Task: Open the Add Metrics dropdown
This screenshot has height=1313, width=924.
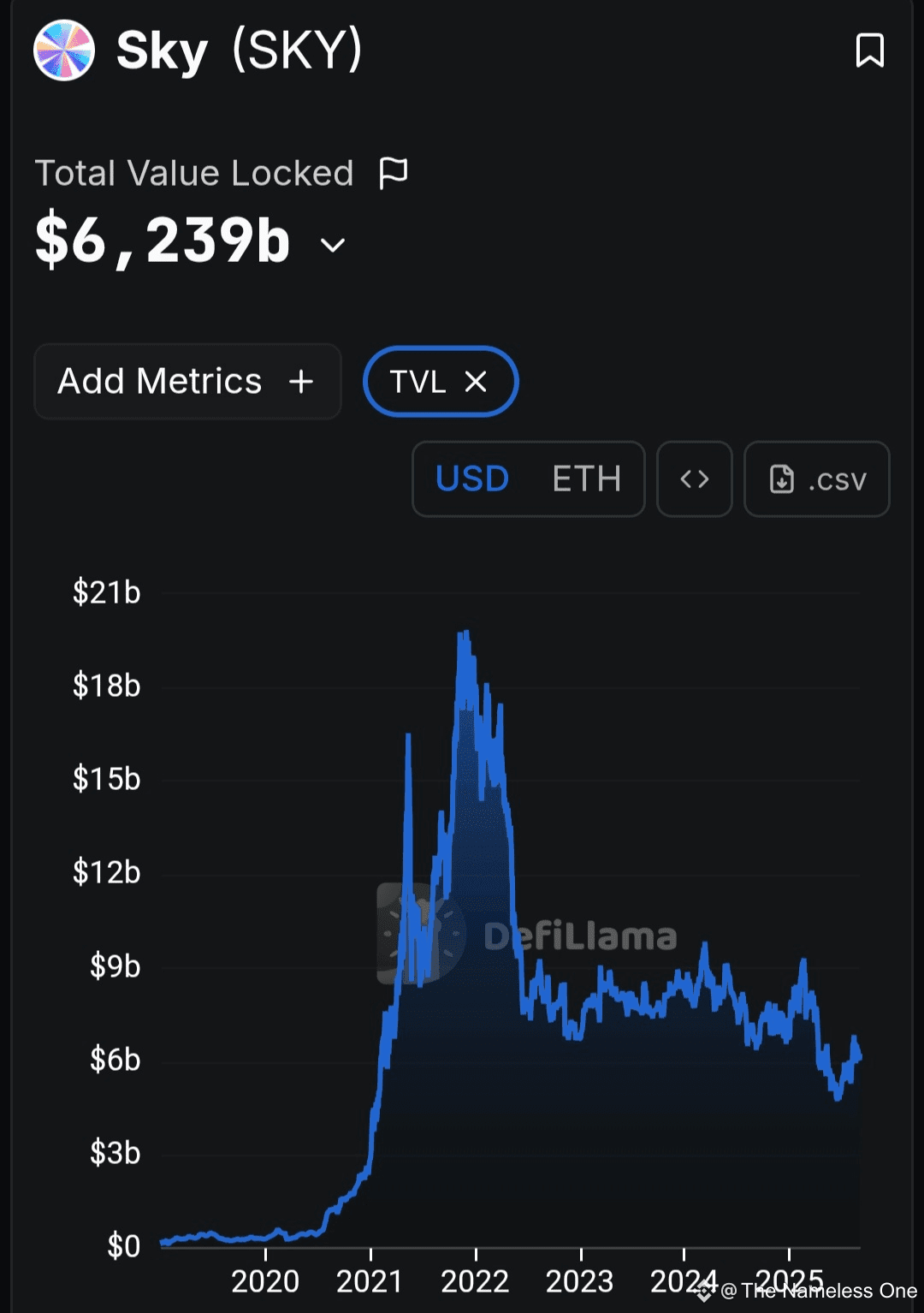Action: 187,381
